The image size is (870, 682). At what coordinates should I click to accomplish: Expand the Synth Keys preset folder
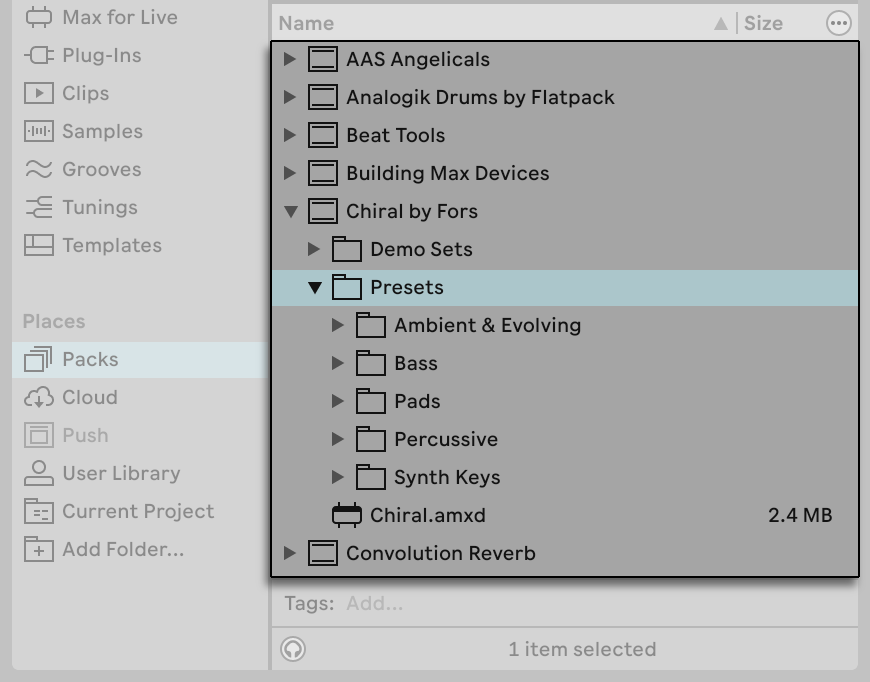click(338, 477)
